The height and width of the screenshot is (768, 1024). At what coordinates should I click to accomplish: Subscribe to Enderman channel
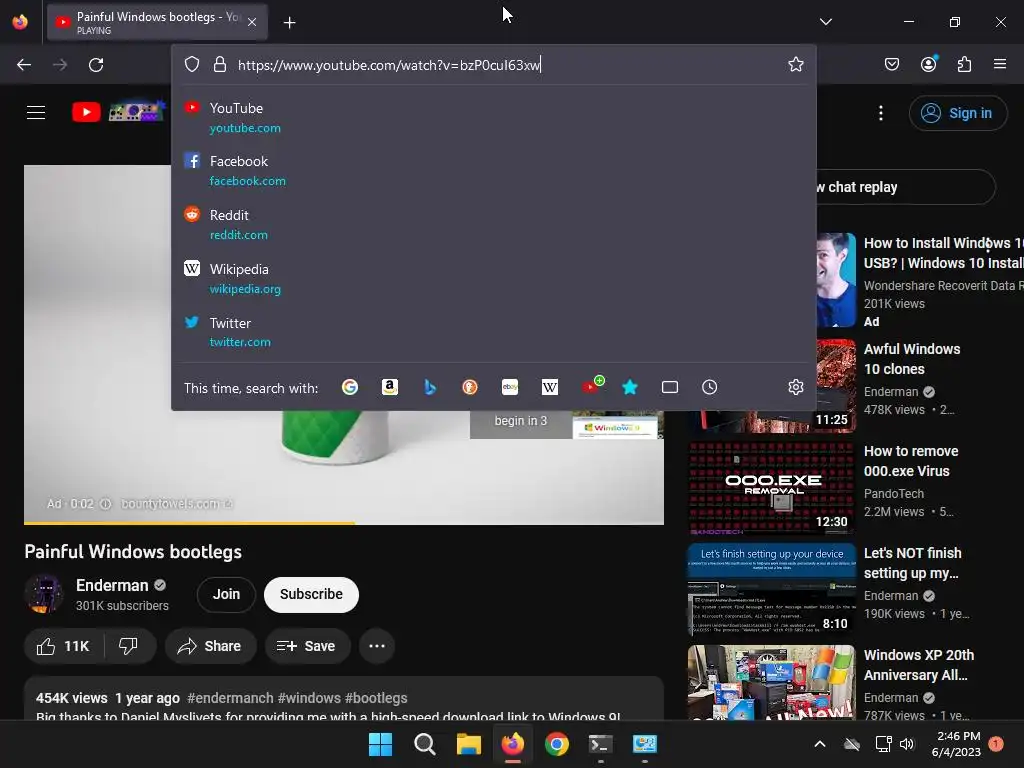point(312,594)
